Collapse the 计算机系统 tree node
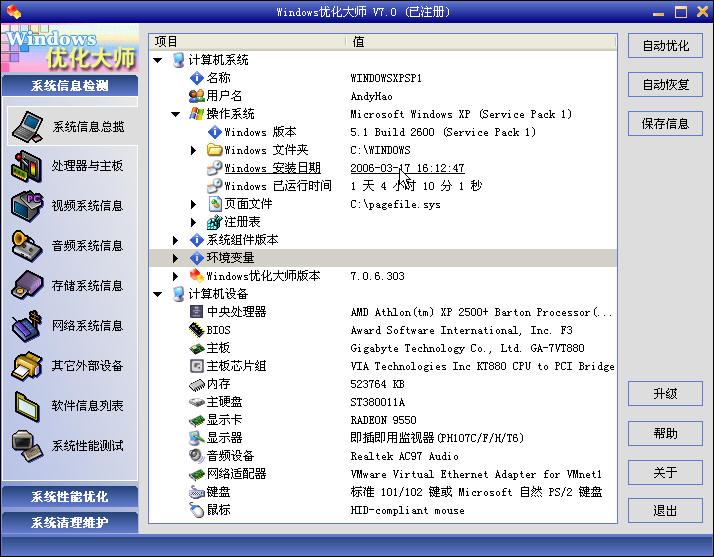 click(158, 60)
